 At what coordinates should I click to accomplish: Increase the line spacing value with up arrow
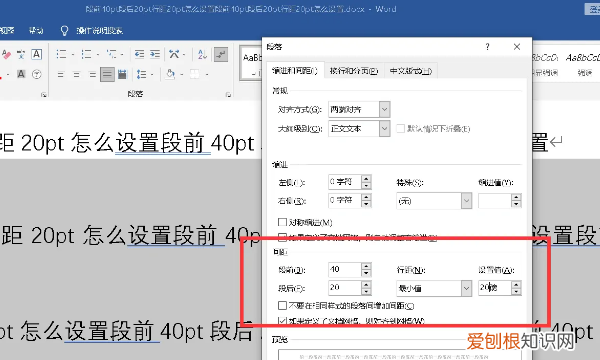516,284
